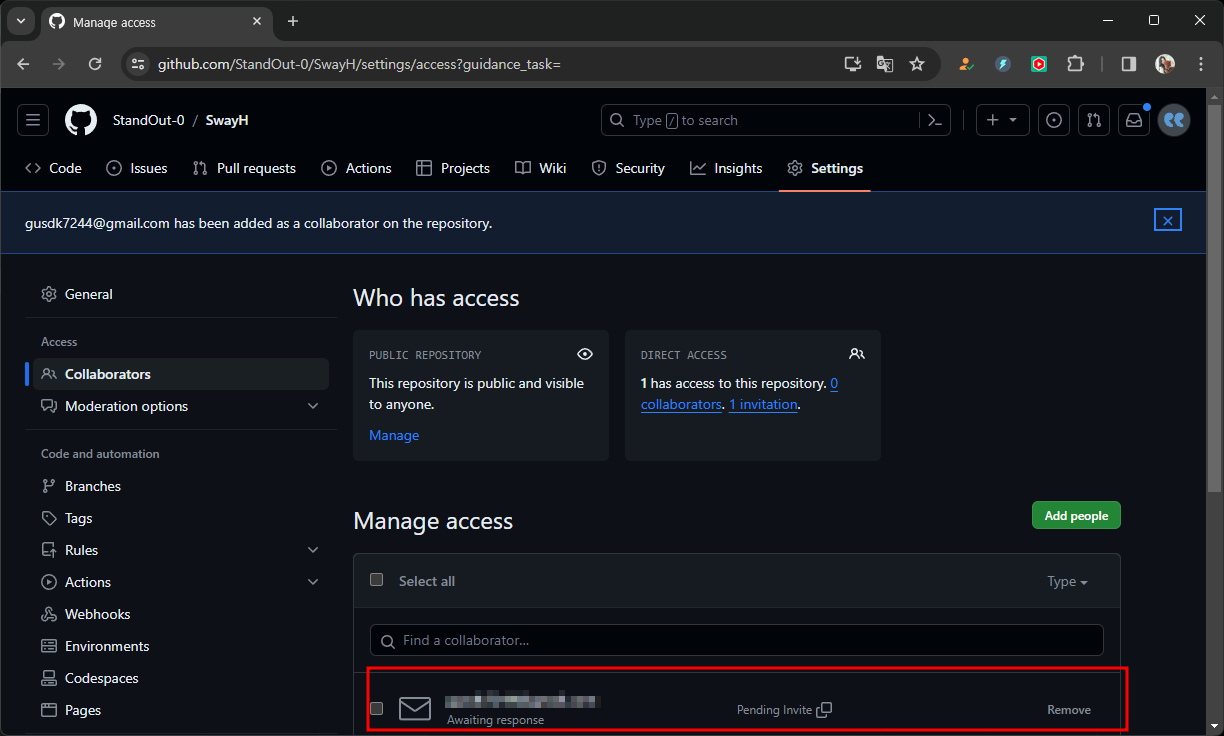
Task: Click the red video extension icon
Action: click(1039, 64)
